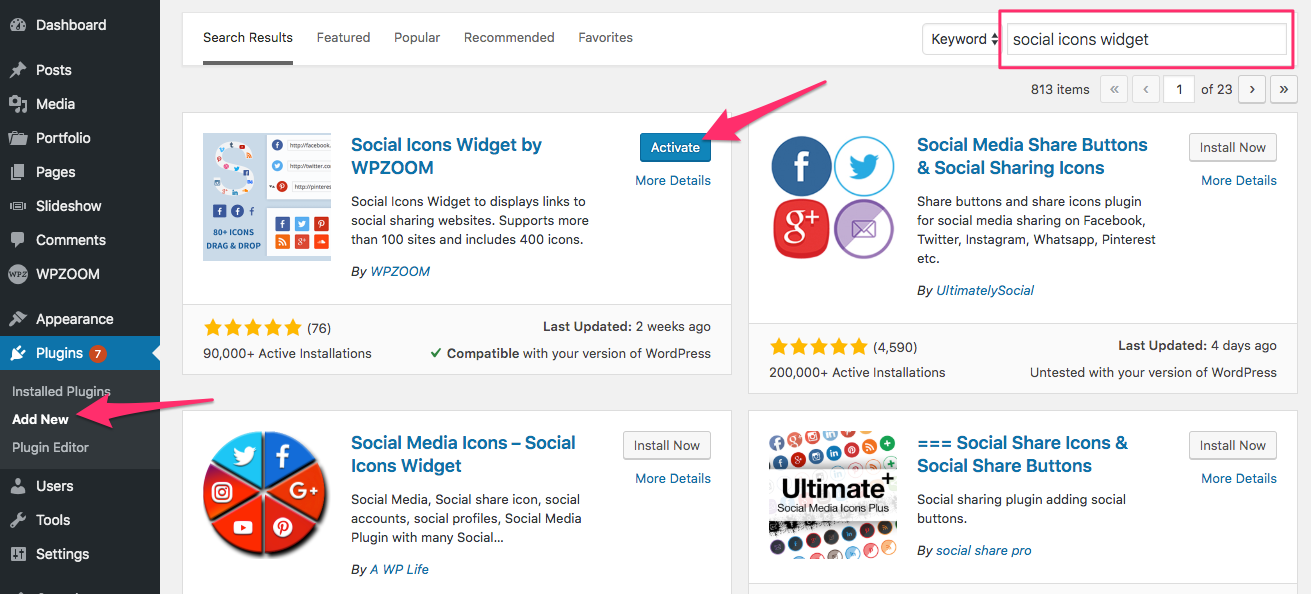Viewport: 1311px width, 594px height.
Task: Open Dashboard from the sidebar icon
Action: tap(18, 25)
